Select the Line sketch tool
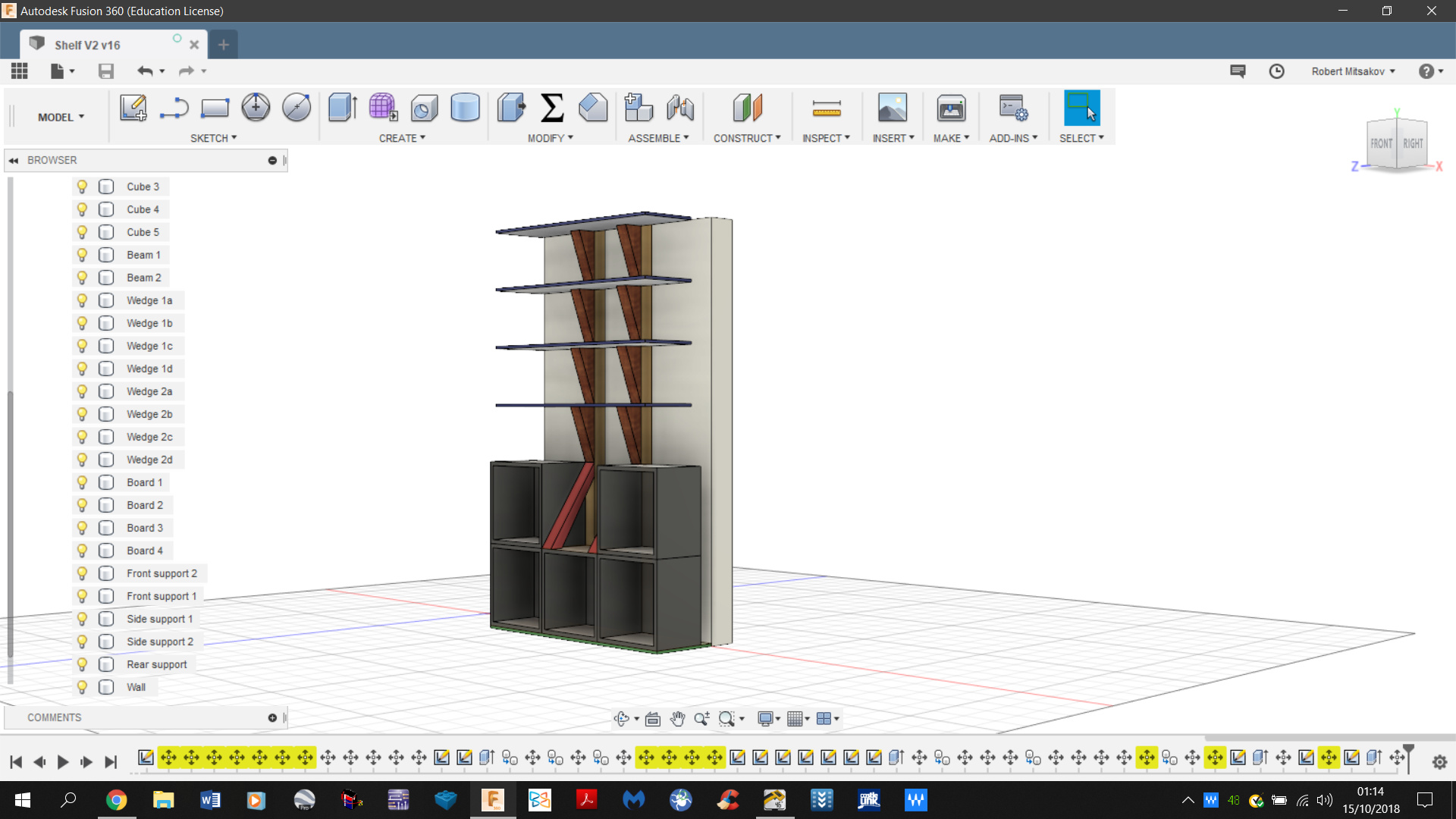1456x819 pixels. point(174,108)
